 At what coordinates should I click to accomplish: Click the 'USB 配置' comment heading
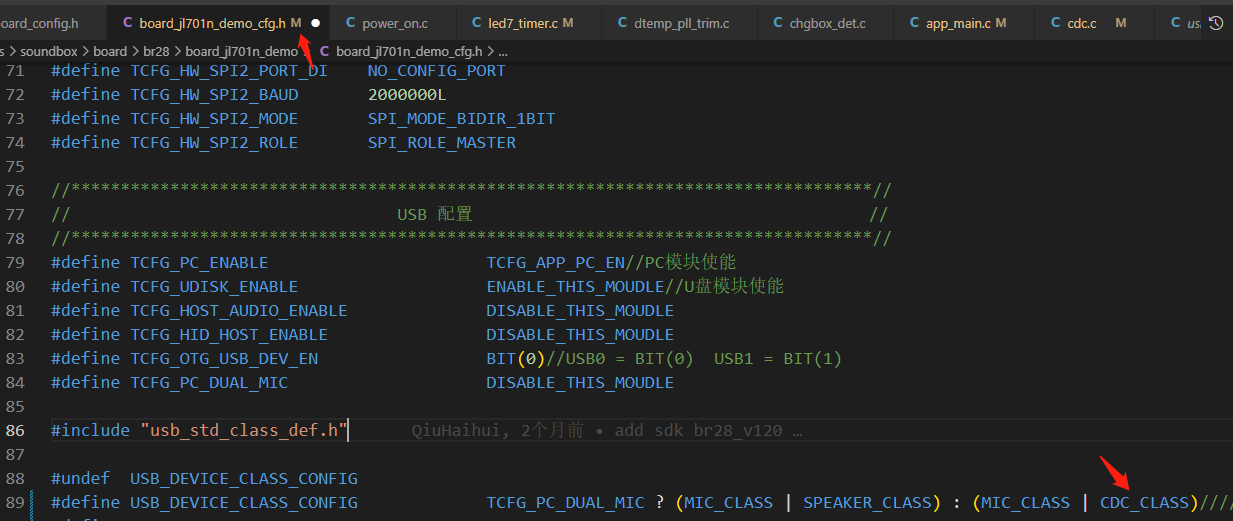(x=435, y=214)
